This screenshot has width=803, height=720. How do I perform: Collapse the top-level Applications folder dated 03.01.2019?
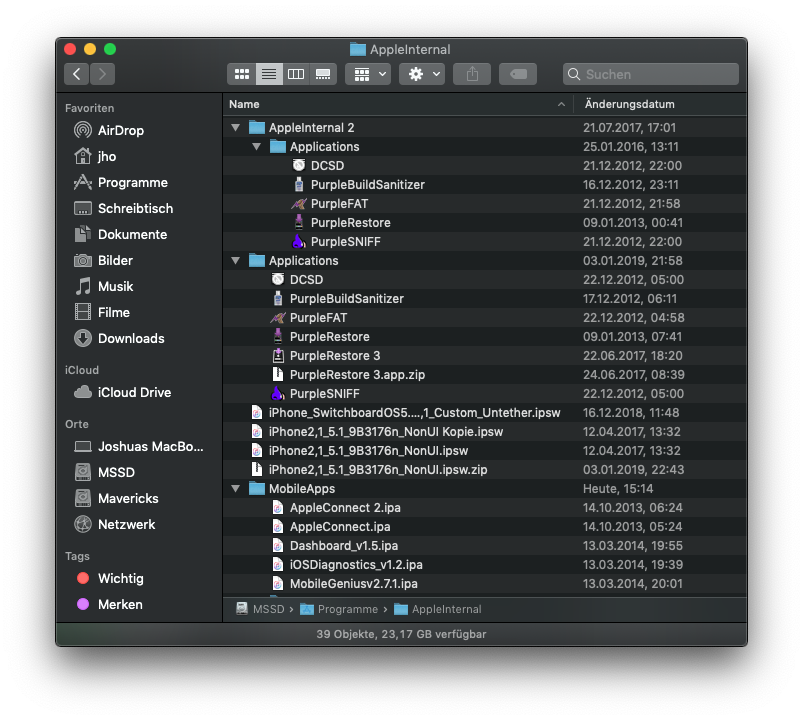236,261
